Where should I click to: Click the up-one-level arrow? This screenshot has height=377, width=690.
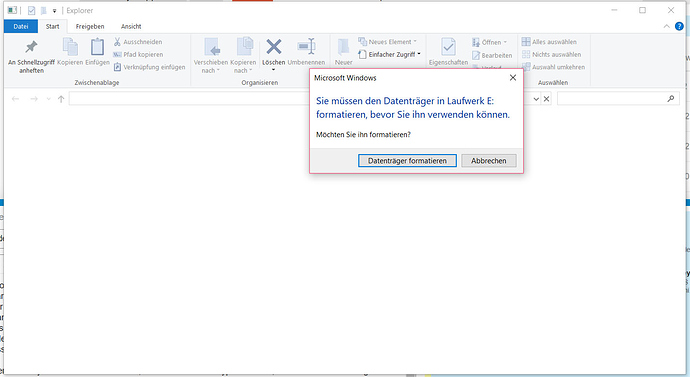tap(61, 99)
